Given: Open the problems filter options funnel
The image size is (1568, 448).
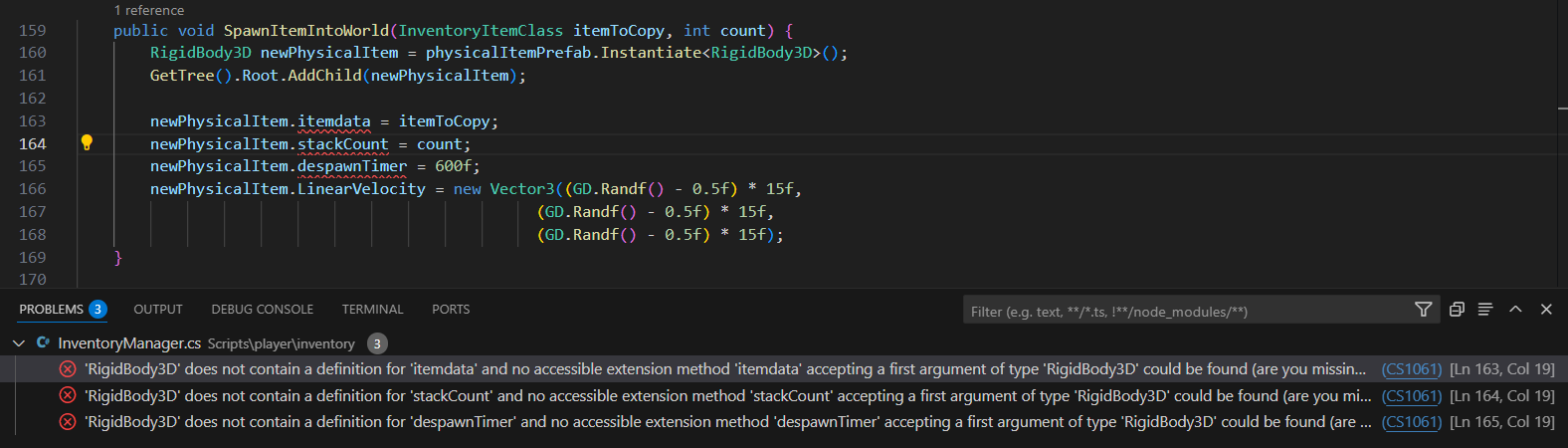Looking at the screenshot, I should tap(1423, 310).
